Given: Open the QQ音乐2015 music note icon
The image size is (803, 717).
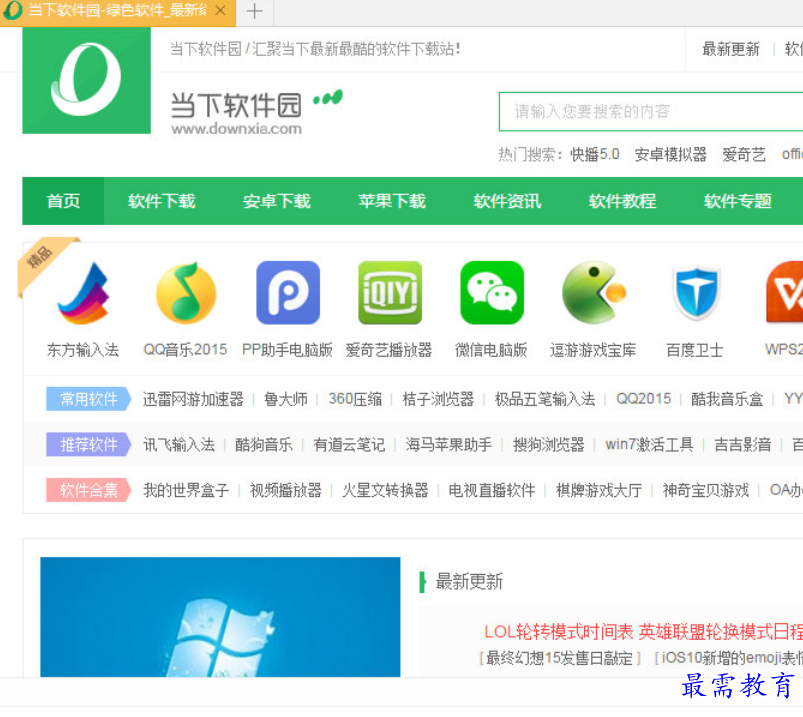Looking at the screenshot, I should tap(185, 293).
